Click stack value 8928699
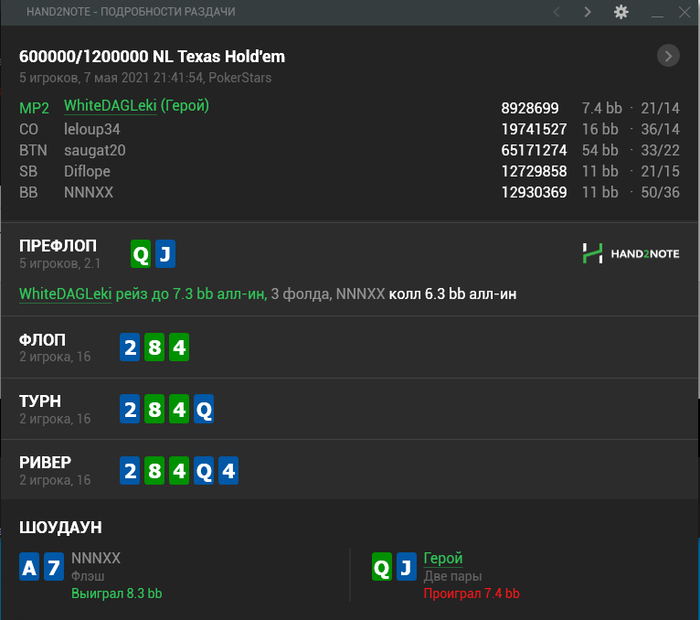The width and height of the screenshot is (700, 620). coord(529,108)
